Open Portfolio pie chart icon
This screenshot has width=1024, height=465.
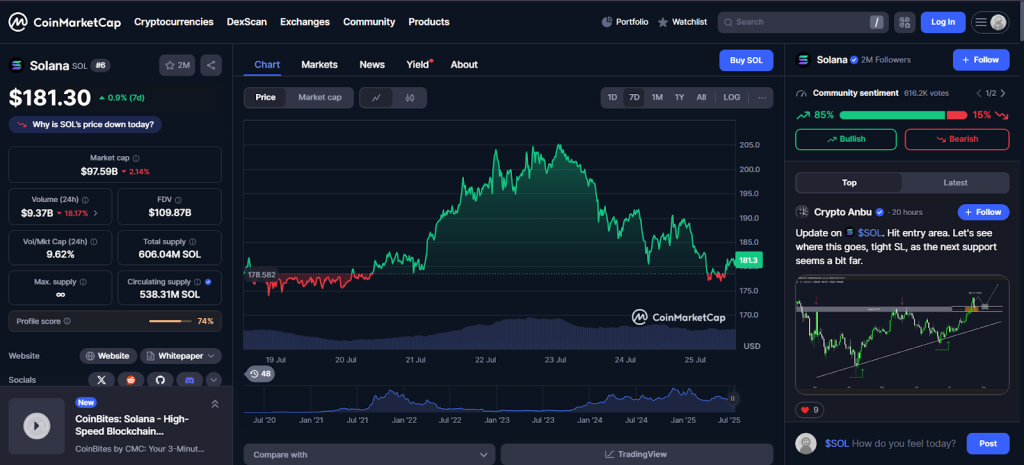pyautogui.click(x=607, y=22)
